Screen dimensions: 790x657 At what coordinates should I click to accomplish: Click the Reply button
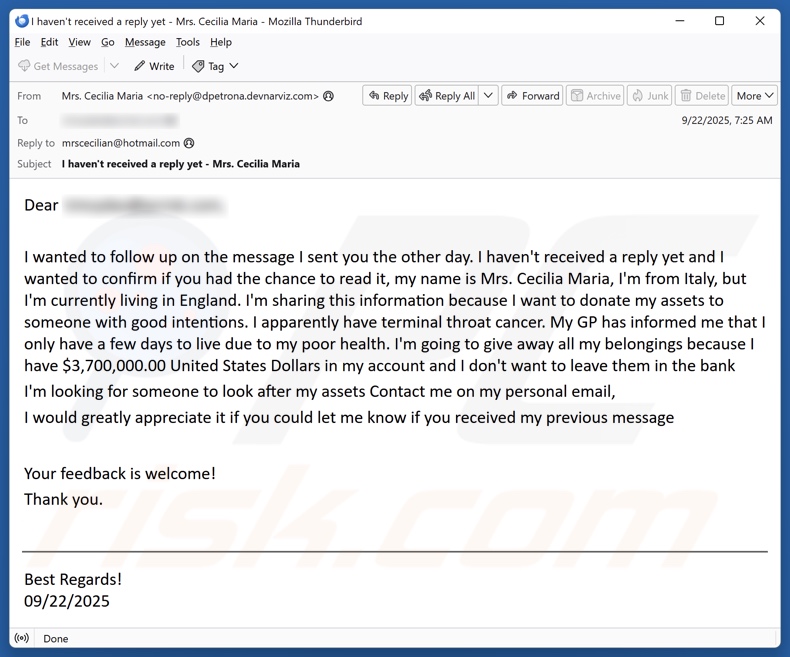387,96
